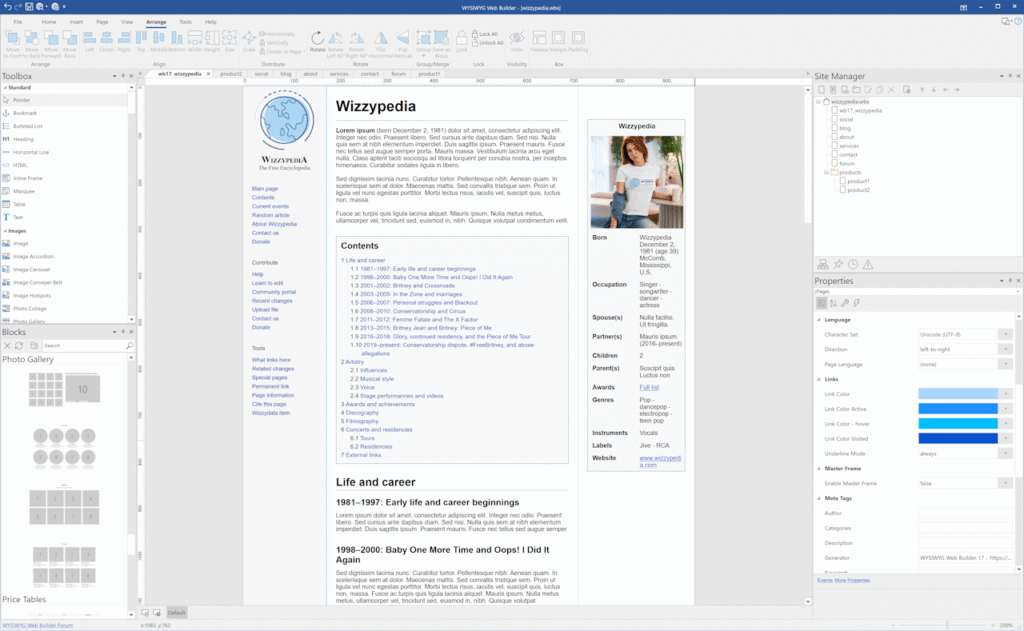Click the More Properties link
This screenshot has height=631, width=1024.
(x=852, y=580)
